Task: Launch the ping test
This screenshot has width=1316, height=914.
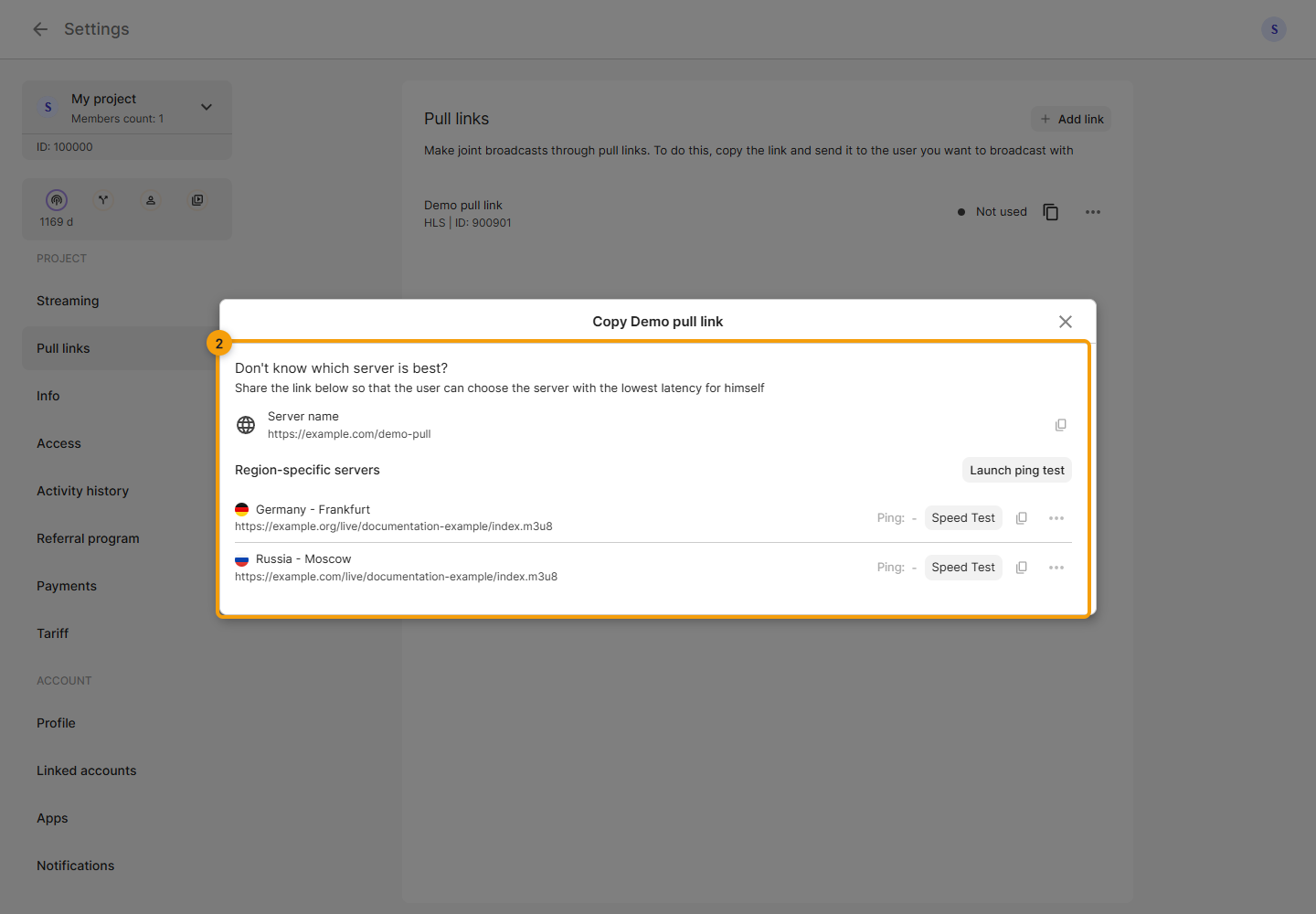Action: (1017, 470)
